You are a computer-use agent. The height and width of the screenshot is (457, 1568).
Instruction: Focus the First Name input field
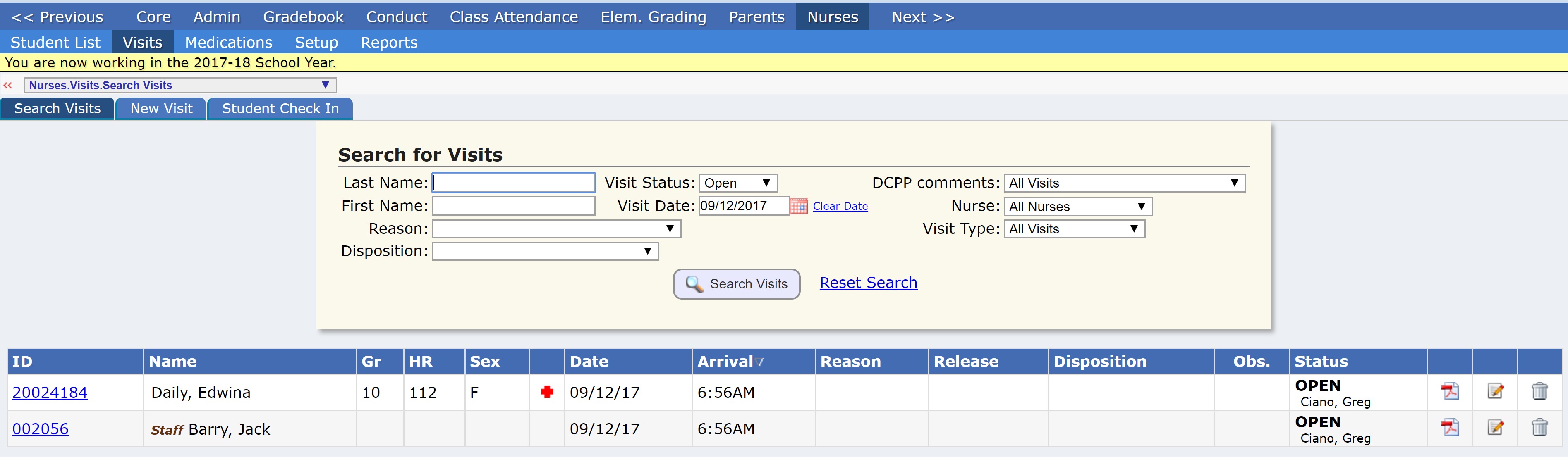pos(513,206)
